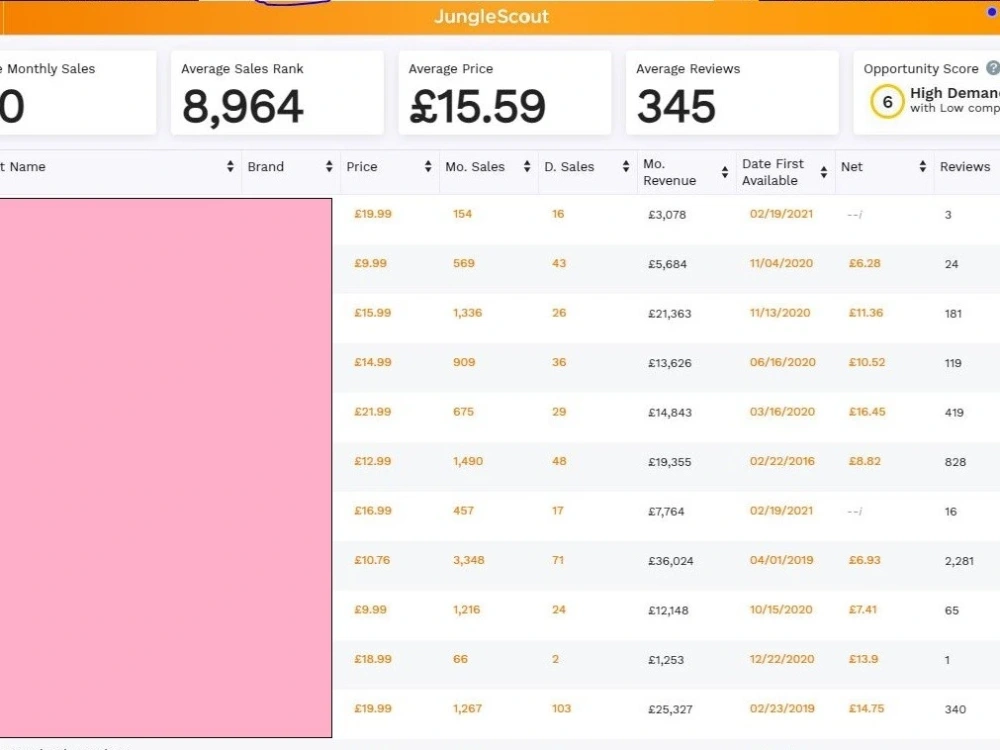Click revenue £36,024
This screenshot has height=750, width=1000.
(x=670, y=561)
